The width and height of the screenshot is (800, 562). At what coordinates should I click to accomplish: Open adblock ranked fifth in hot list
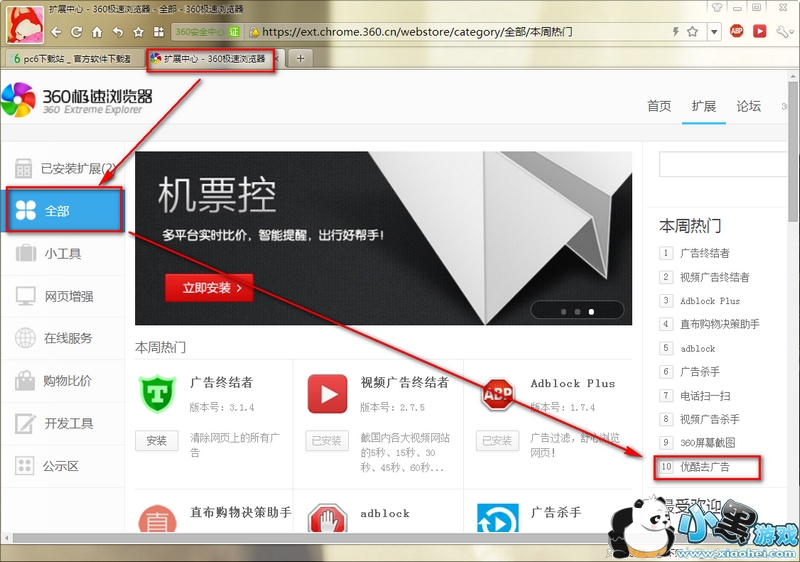pyautogui.click(x=697, y=348)
